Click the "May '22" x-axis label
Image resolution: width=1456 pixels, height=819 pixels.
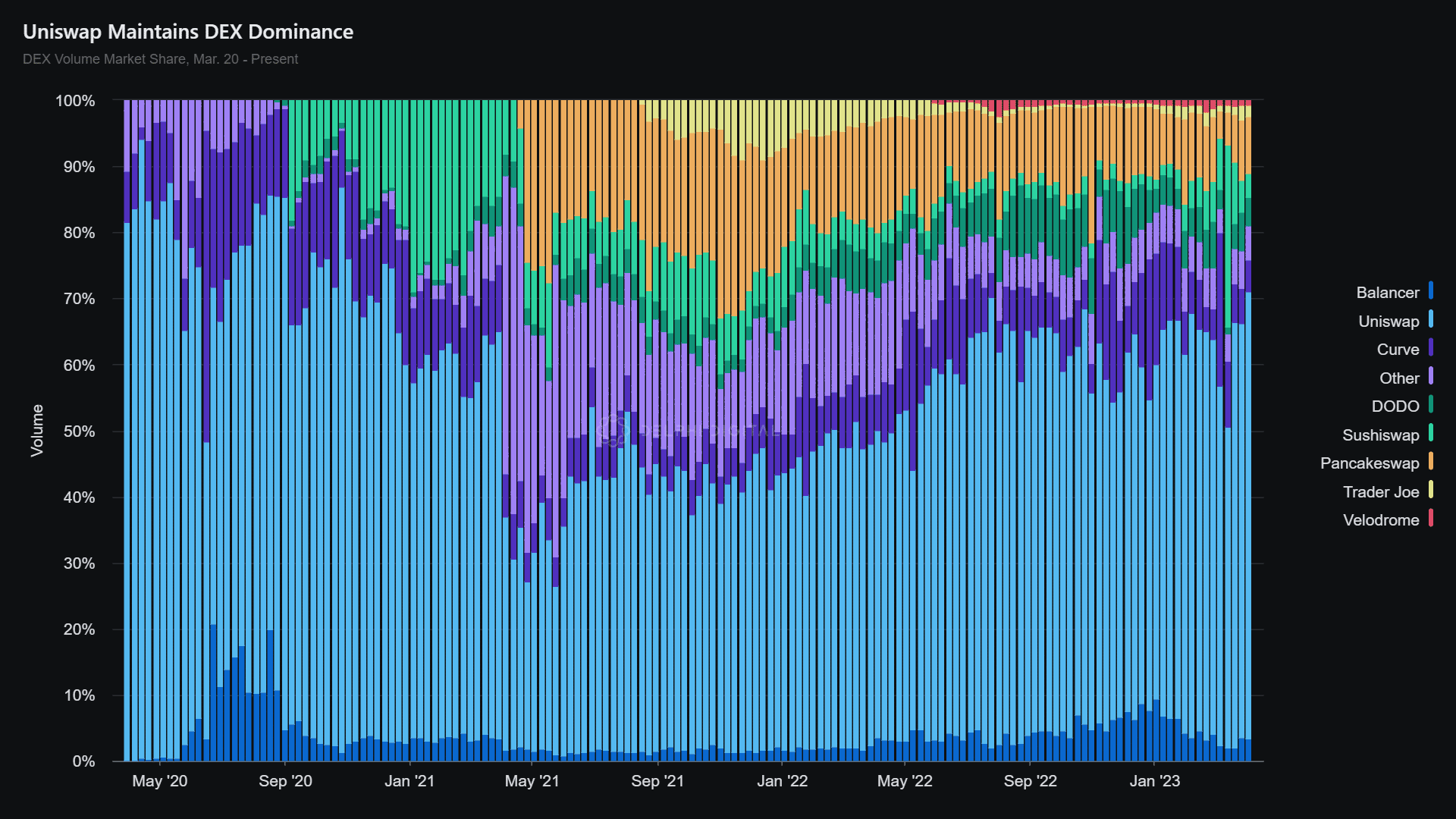[905, 781]
